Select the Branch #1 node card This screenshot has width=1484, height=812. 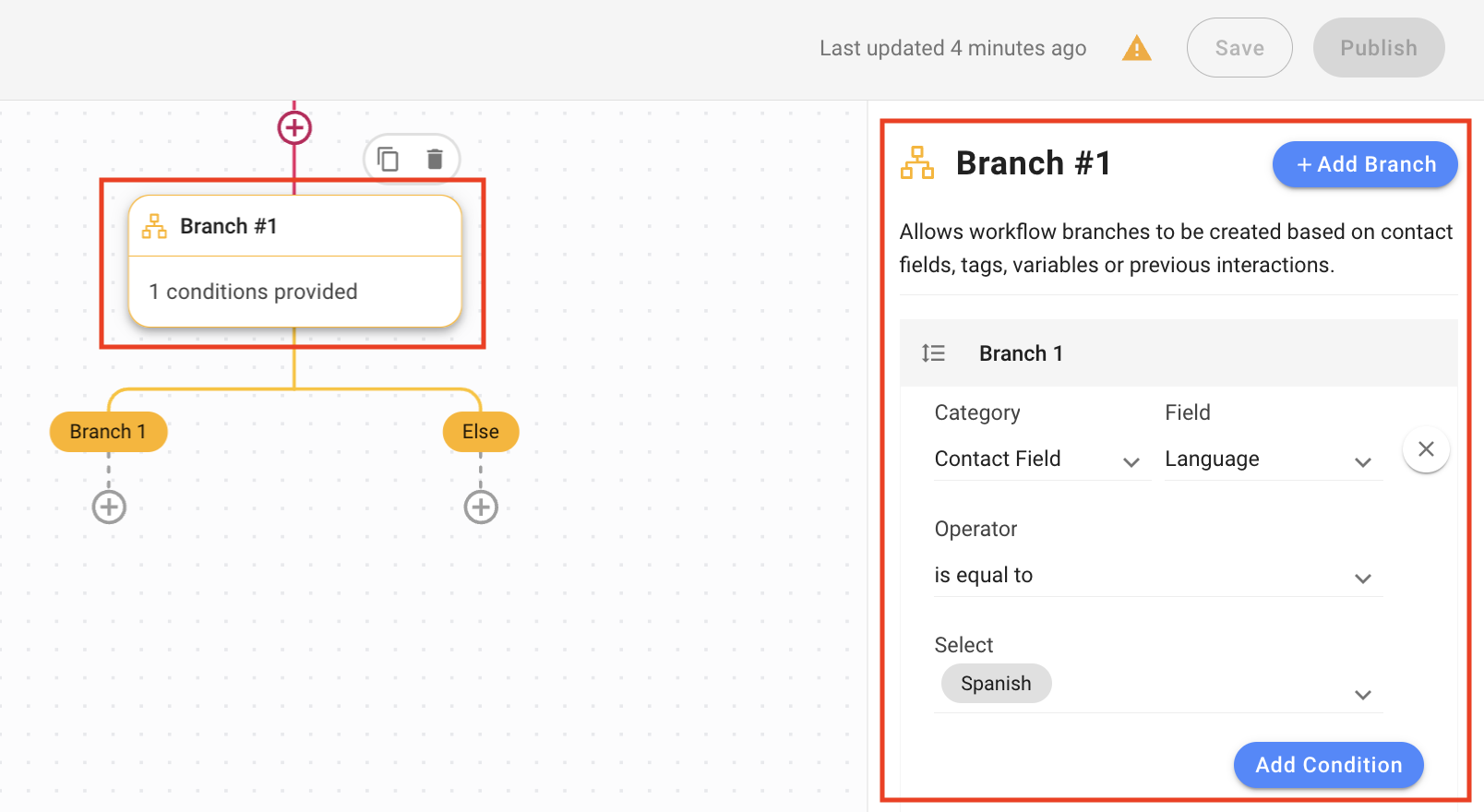294,262
